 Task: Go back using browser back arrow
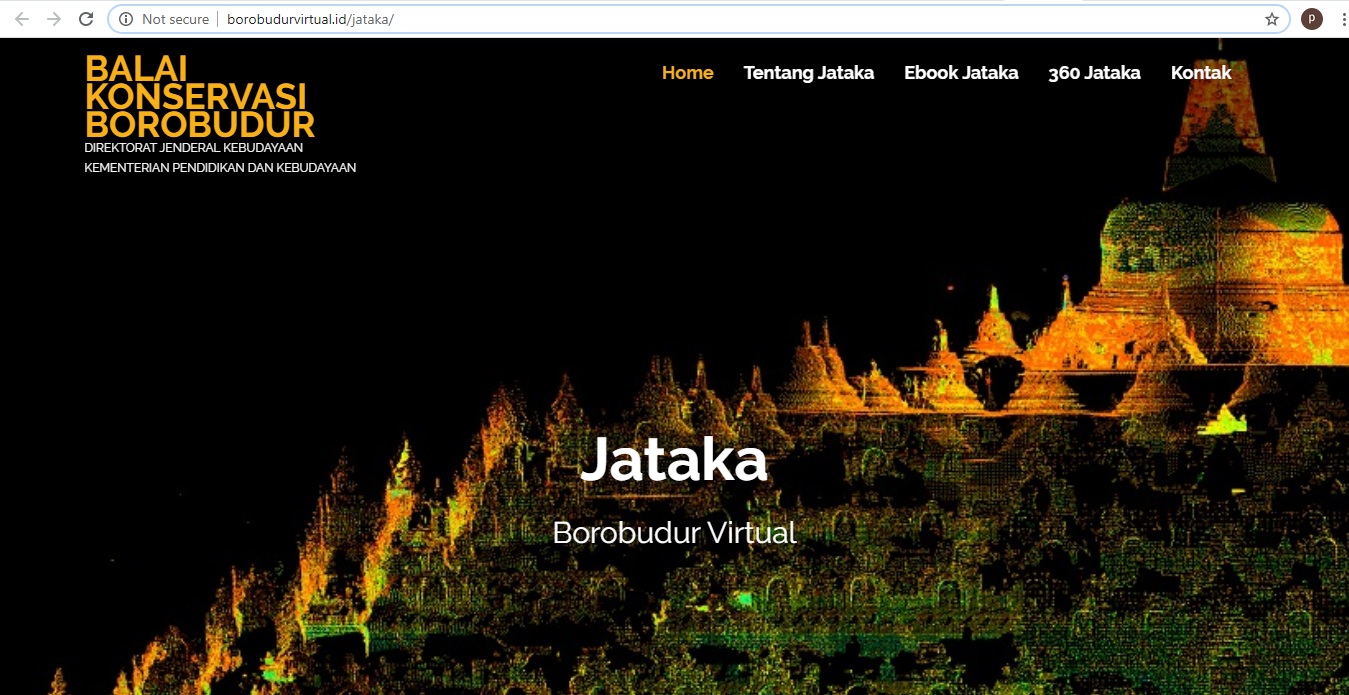pyautogui.click(x=22, y=19)
